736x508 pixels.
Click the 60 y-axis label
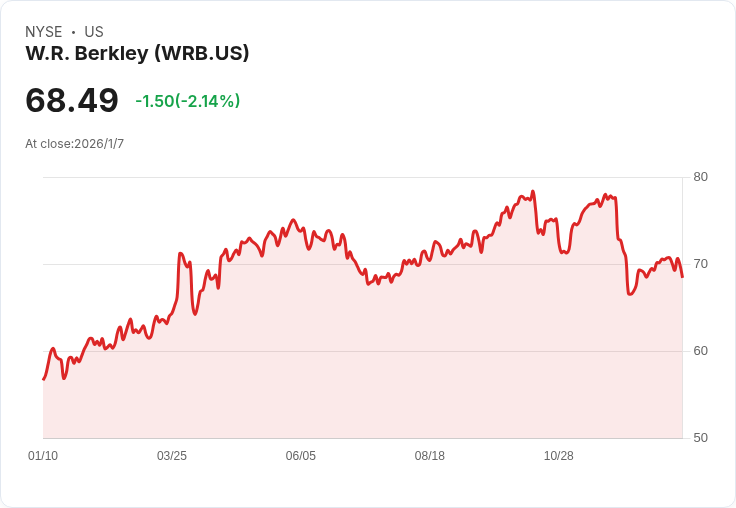click(700, 351)
